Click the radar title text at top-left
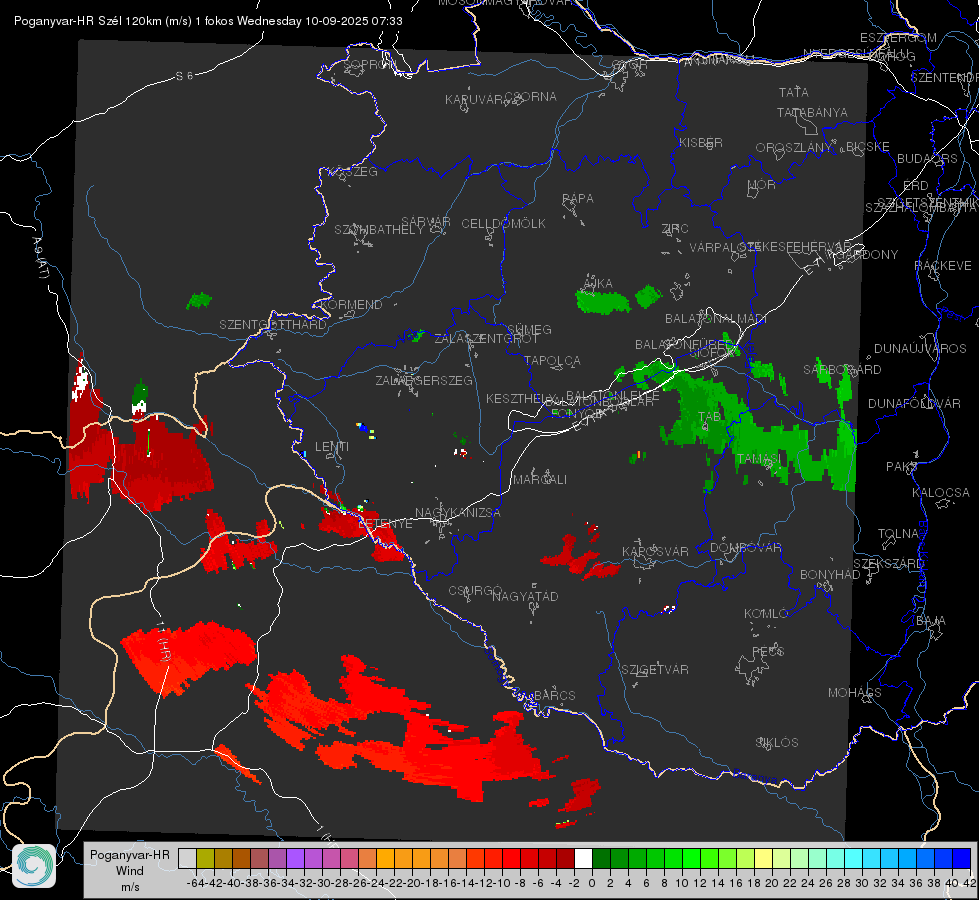This screenshot has width=979, height=900. click(208, 21)
